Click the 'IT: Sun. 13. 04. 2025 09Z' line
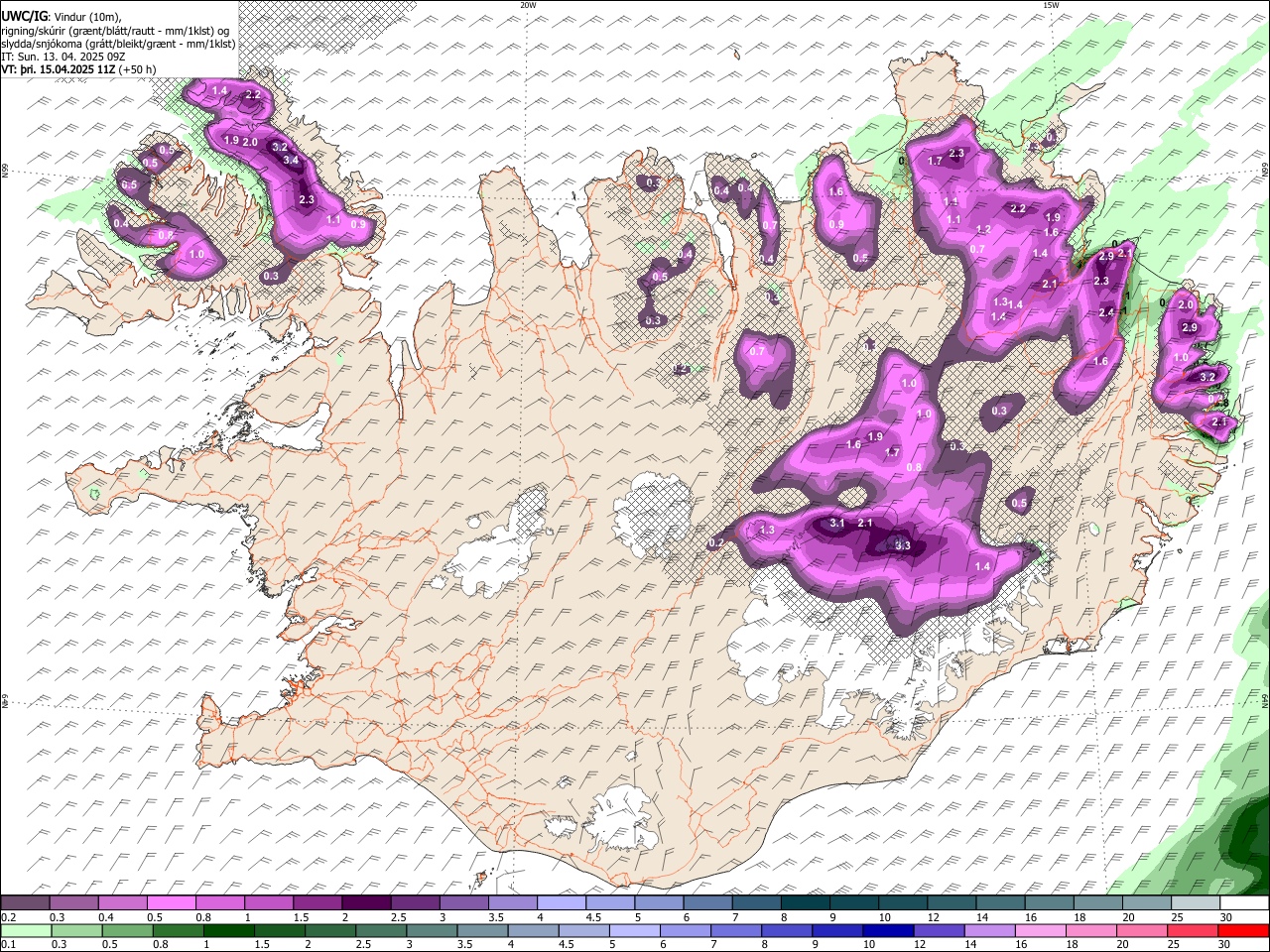This screenshot has height=952, width=1270. [63, 57]
